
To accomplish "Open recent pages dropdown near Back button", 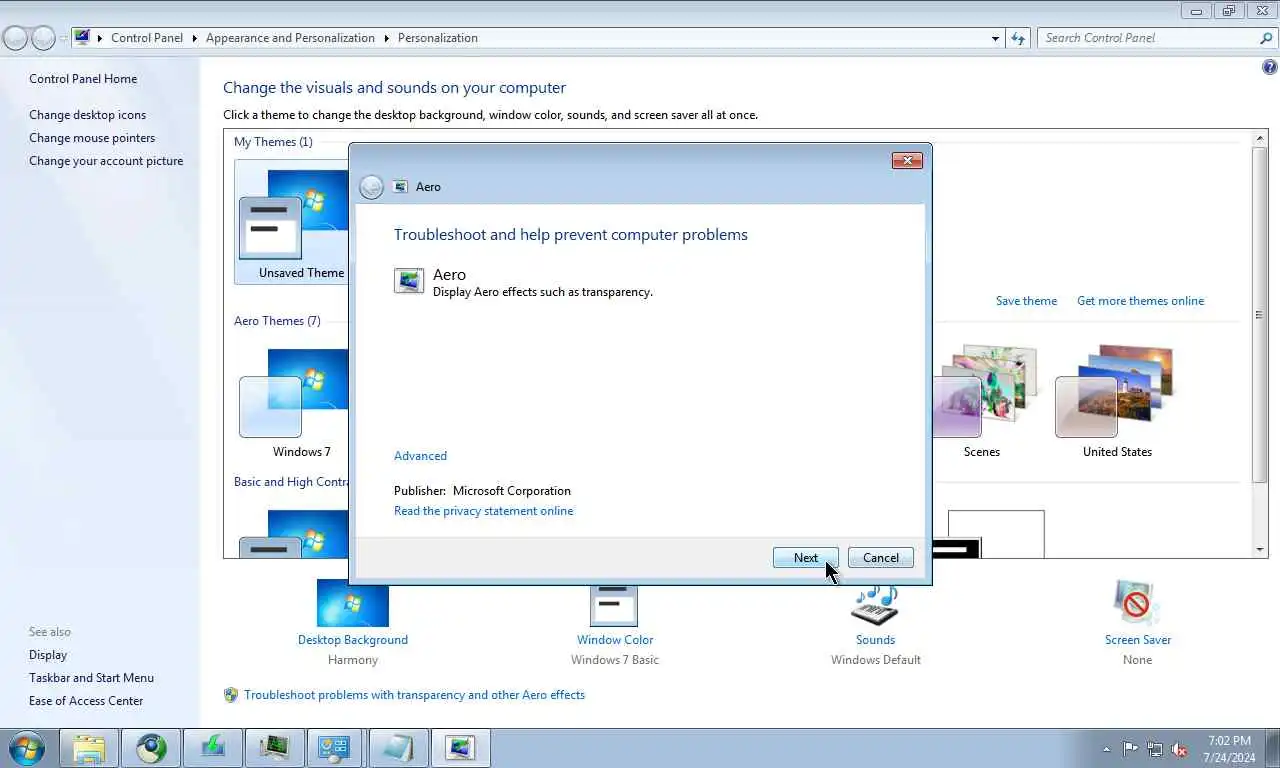I will tap(63, 38).
